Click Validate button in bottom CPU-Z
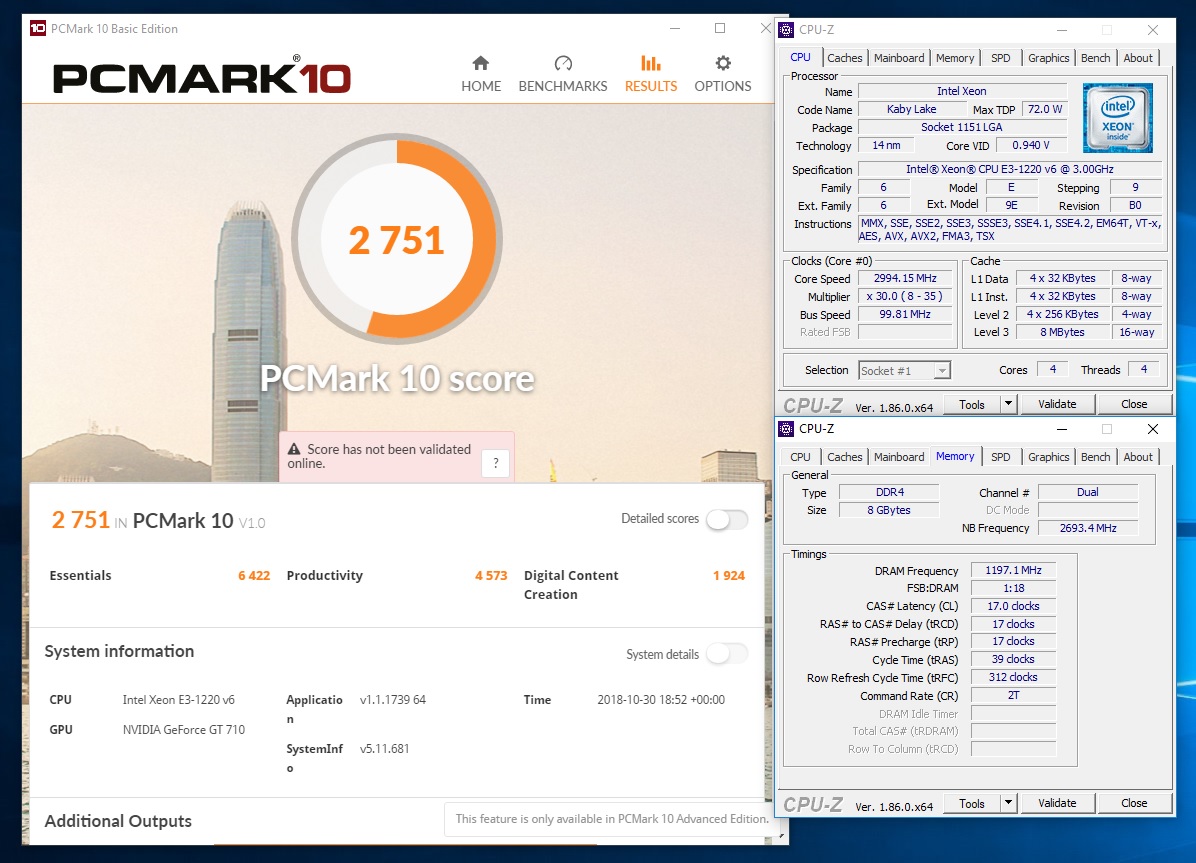This screenshot has width=1196, height=863. coord(1056,803)
